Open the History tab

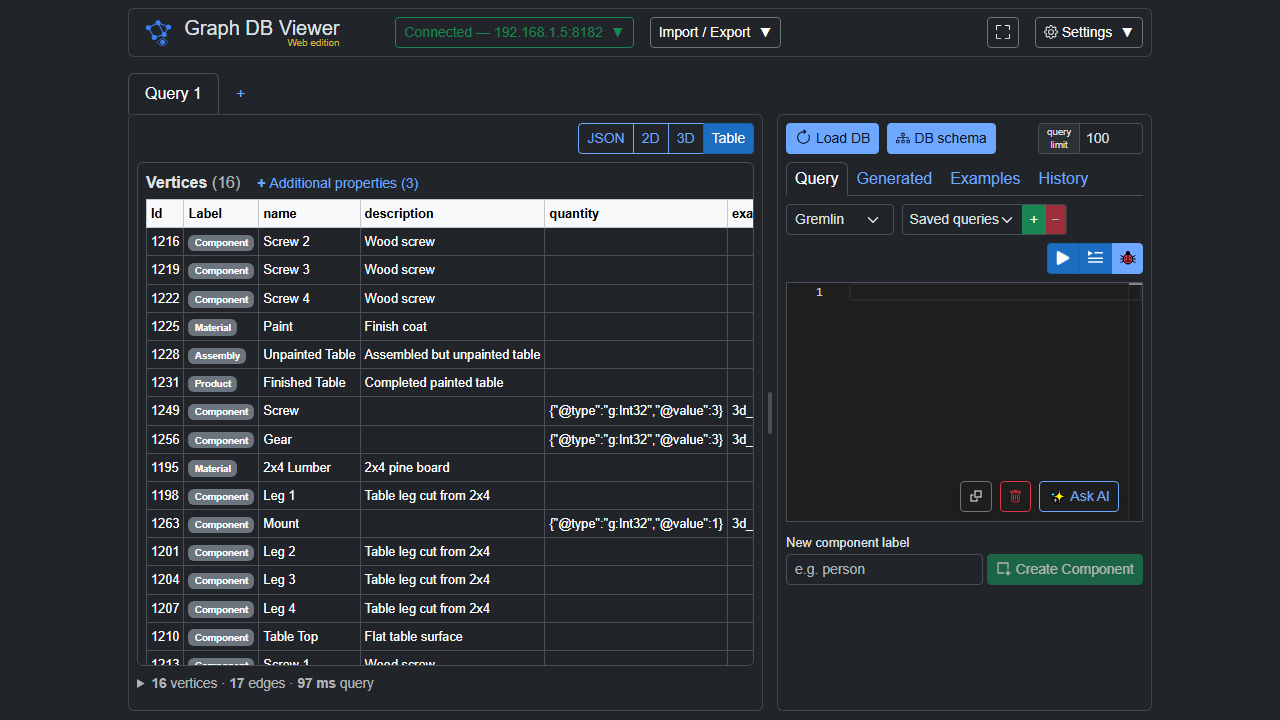tap(1063, 178)
